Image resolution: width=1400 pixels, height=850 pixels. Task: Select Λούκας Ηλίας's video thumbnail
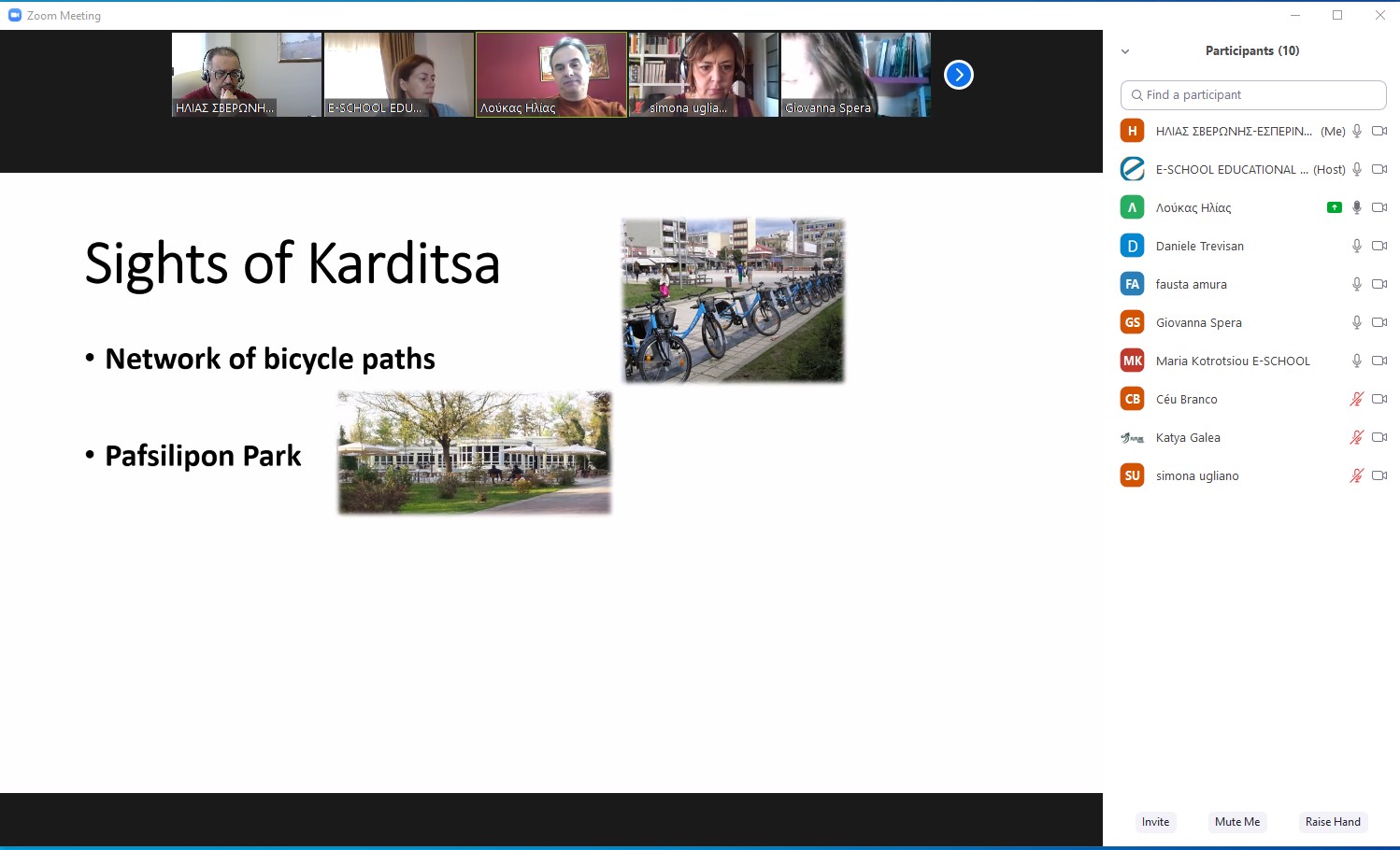point(550,74)
